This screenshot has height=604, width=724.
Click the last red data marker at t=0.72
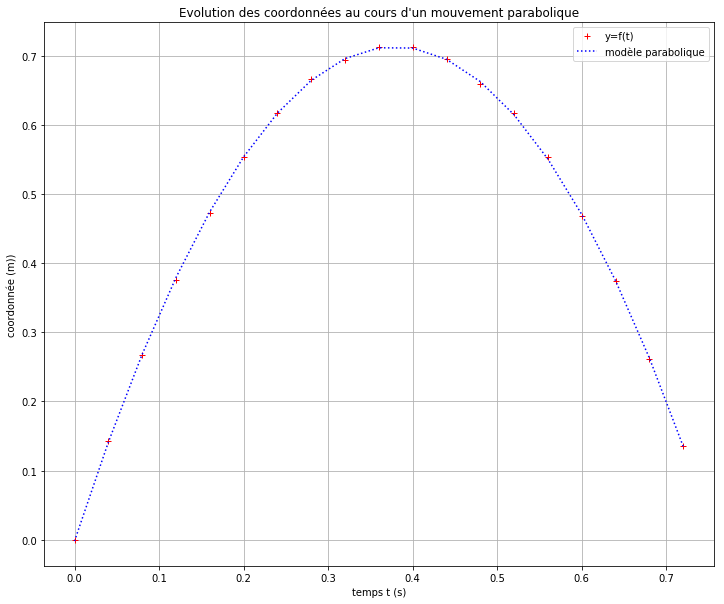(683, 447)
